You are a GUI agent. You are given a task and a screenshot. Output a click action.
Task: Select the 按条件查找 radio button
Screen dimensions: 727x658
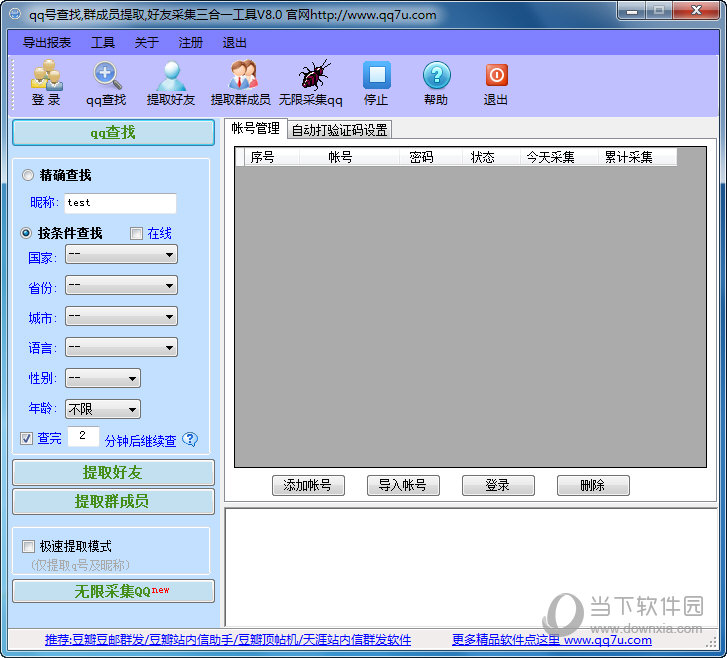tap(26, 233)
